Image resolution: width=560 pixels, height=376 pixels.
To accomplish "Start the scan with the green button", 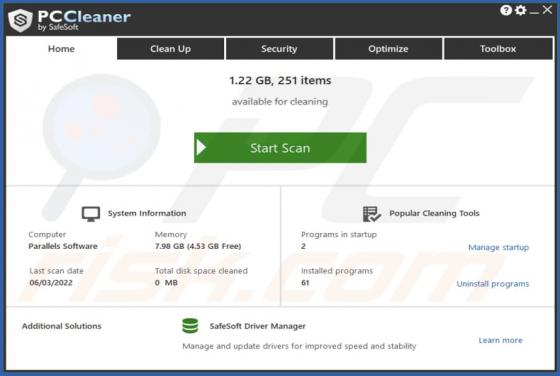I will pyautogui.click(x=280, y=148).
